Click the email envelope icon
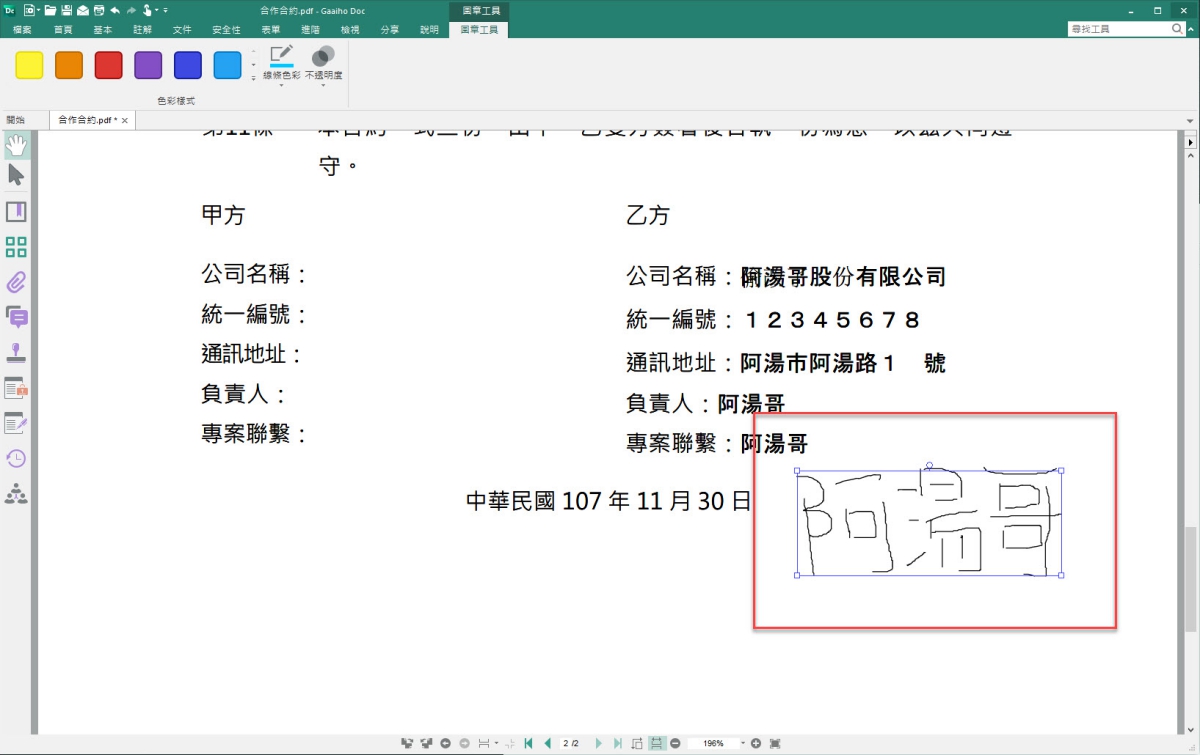This screenshot has height=755, width=1200. (82, 10)
